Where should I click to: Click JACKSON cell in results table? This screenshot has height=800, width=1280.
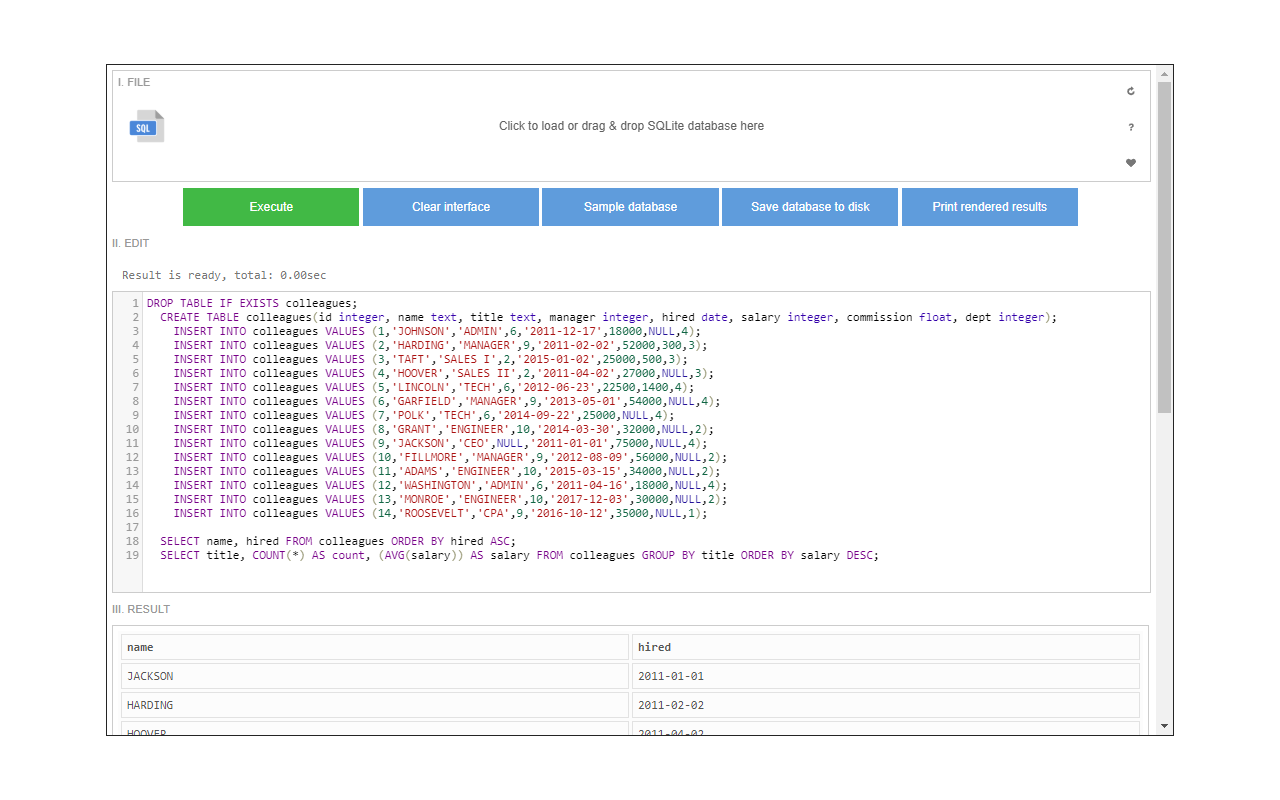pos(375,676)
